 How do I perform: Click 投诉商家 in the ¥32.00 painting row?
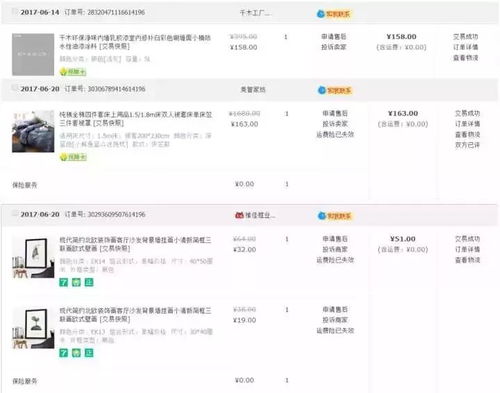click(x=335, y=249)
